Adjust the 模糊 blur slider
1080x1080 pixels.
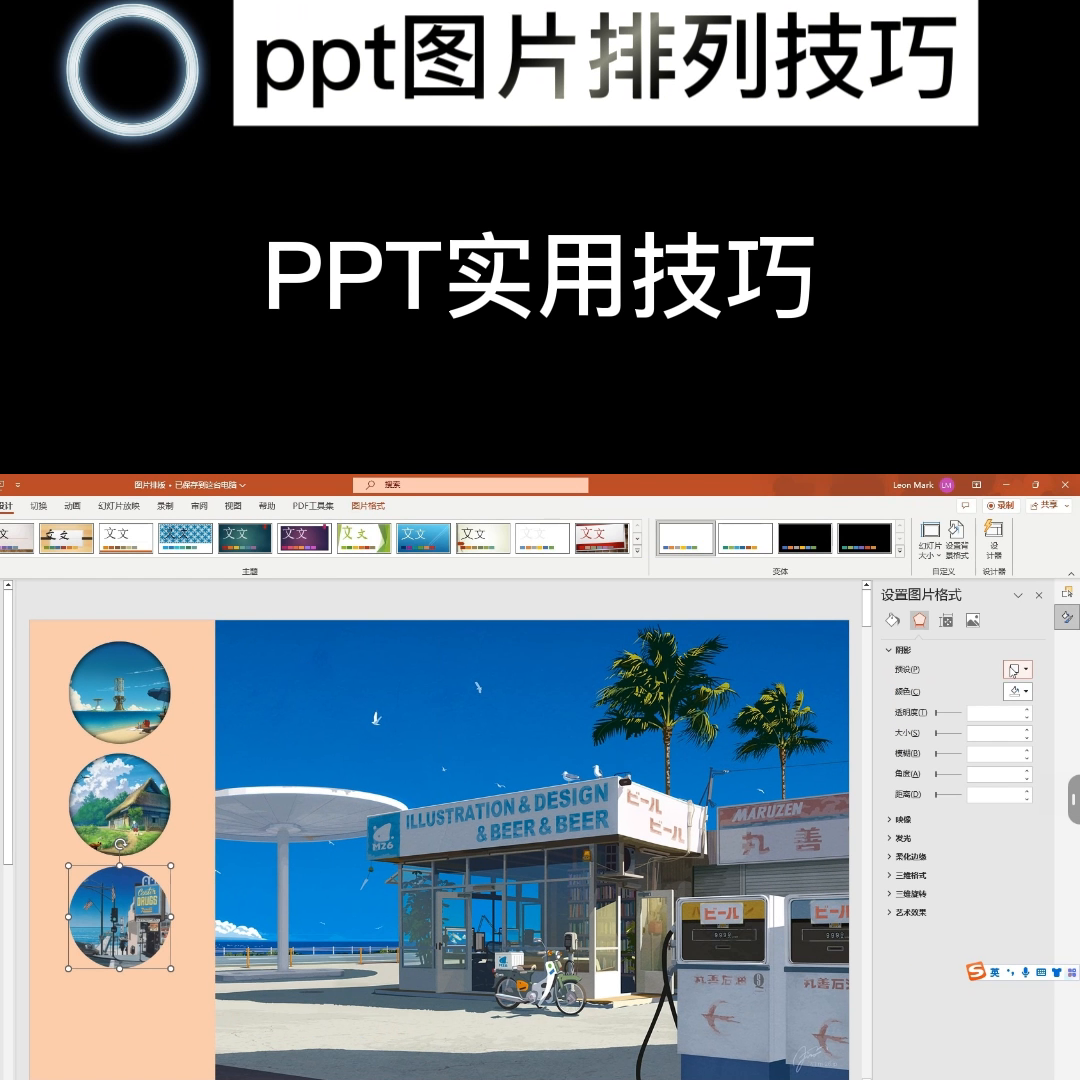(948, 754)
